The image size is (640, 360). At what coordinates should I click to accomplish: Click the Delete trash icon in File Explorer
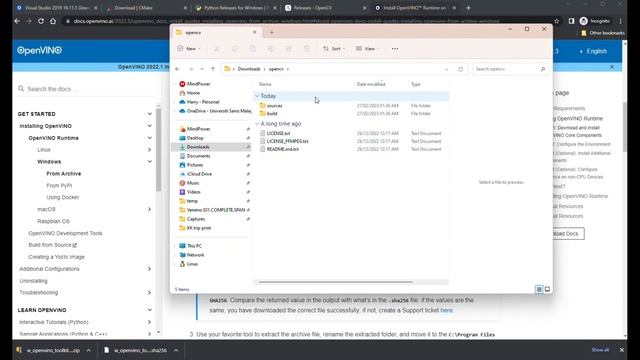[x=307, y=49]
